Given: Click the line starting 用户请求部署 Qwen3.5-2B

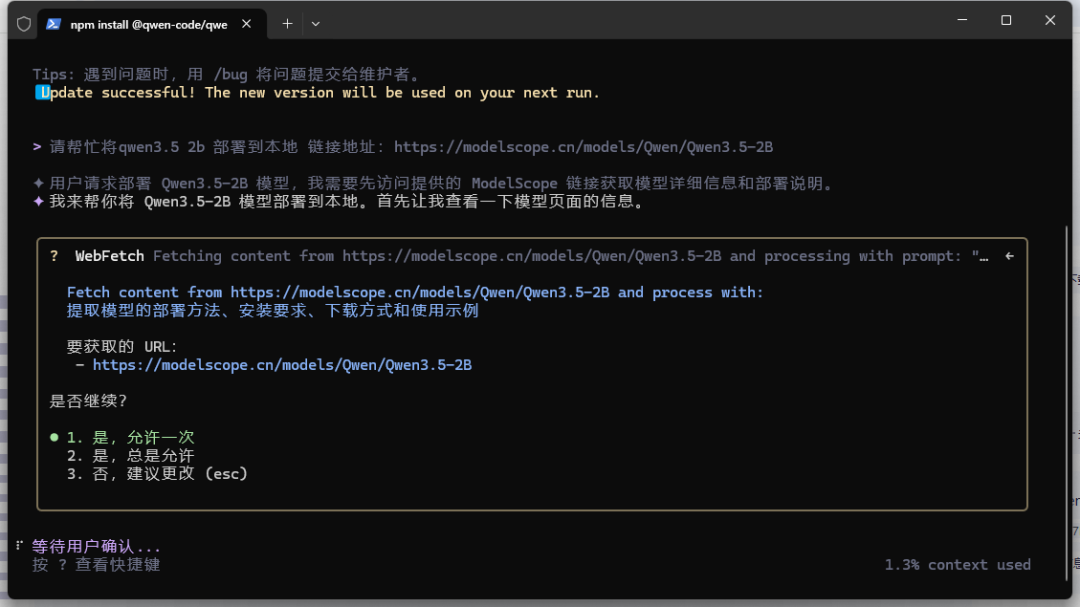Looking at the screenshot, I should 441,183.
